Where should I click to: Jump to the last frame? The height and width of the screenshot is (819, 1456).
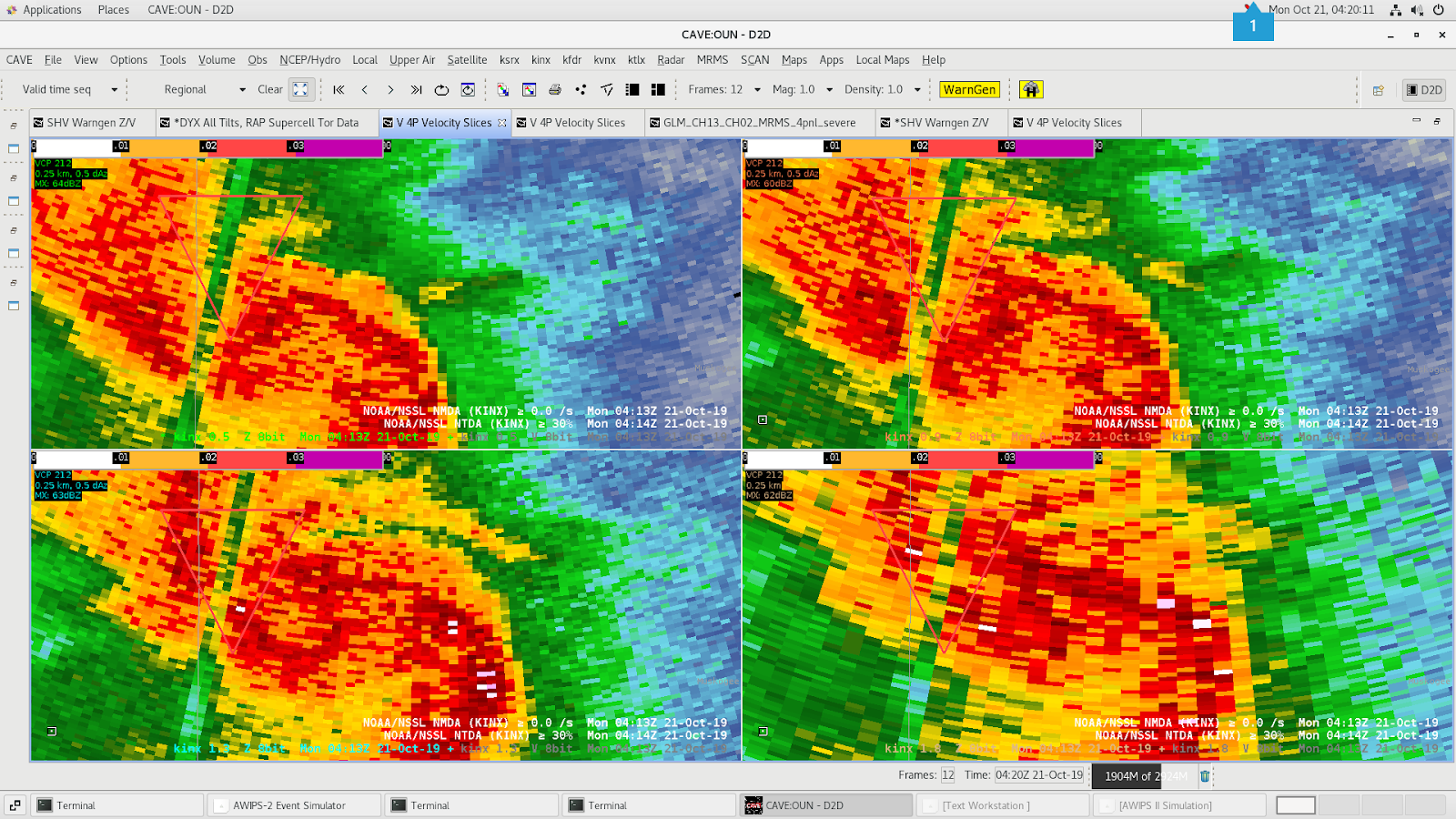416,89
